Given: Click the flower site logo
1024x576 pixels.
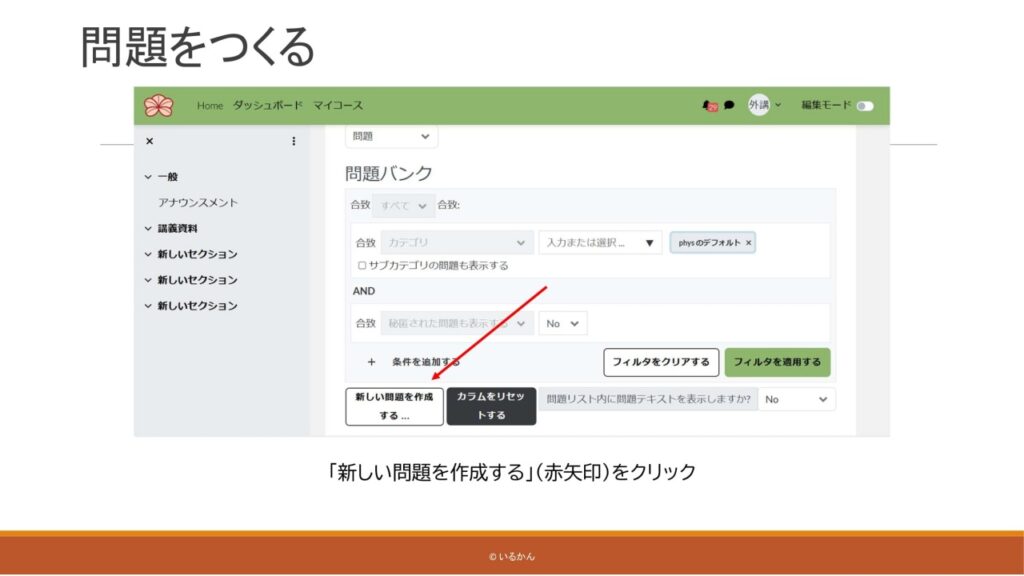Looking at the screenshot, I should [158, 105].
